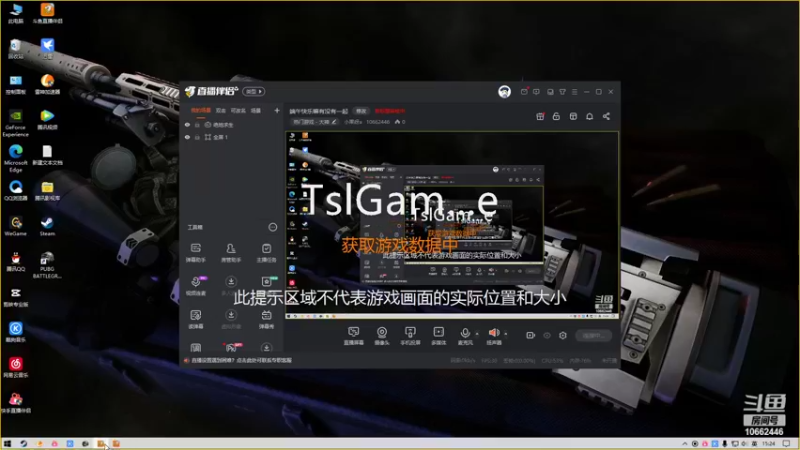Open the user avatar in title bar
The width and height of the screenshot is (800, 450).
tap(504, 91)
